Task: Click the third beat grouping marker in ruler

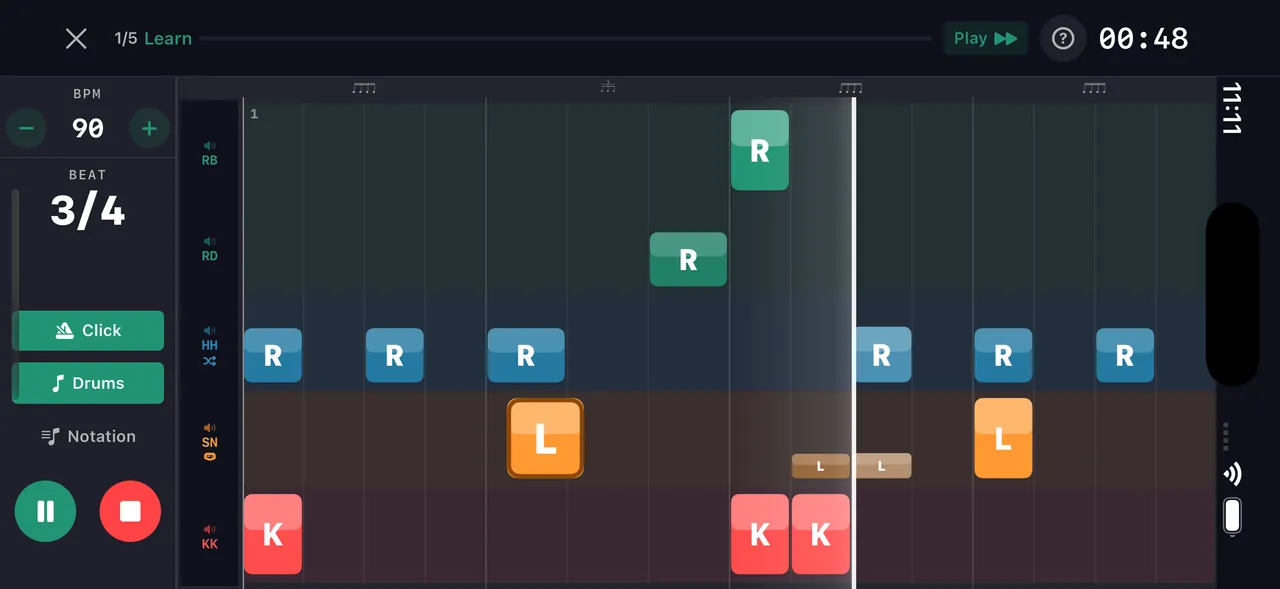Action: coord(850,88)
